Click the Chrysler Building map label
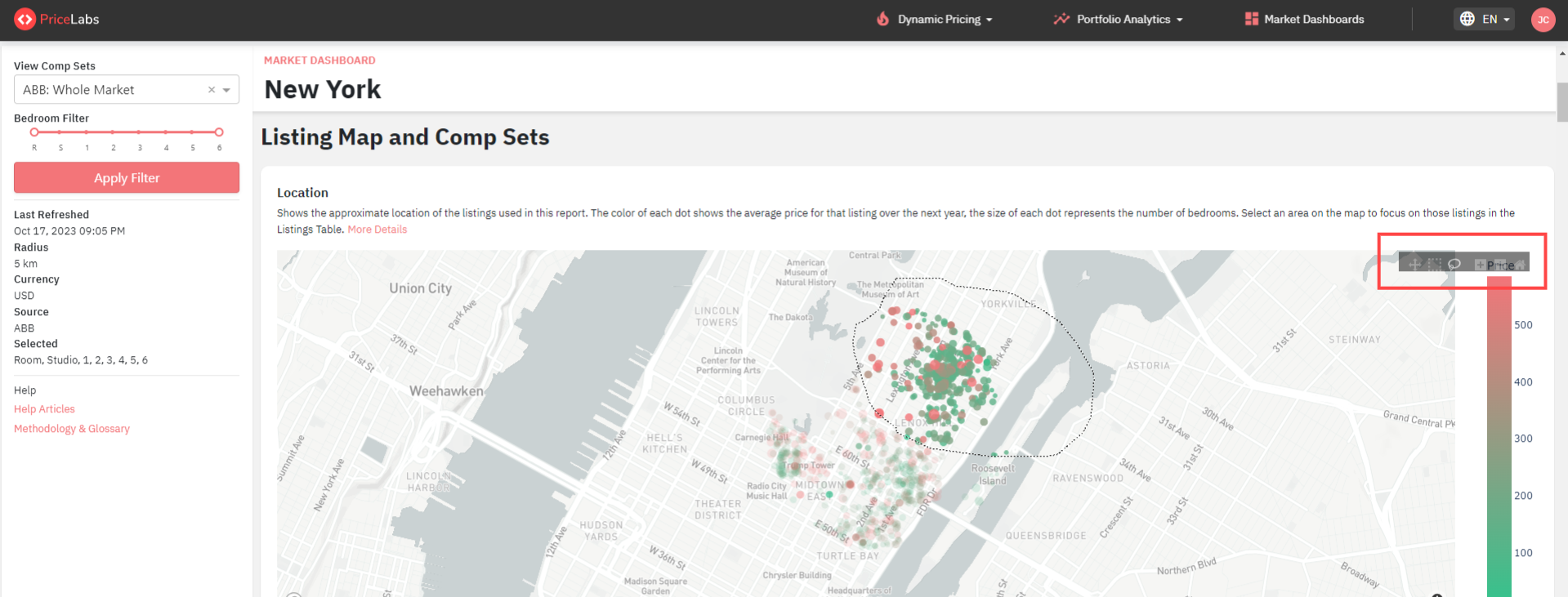 [797, 575]
